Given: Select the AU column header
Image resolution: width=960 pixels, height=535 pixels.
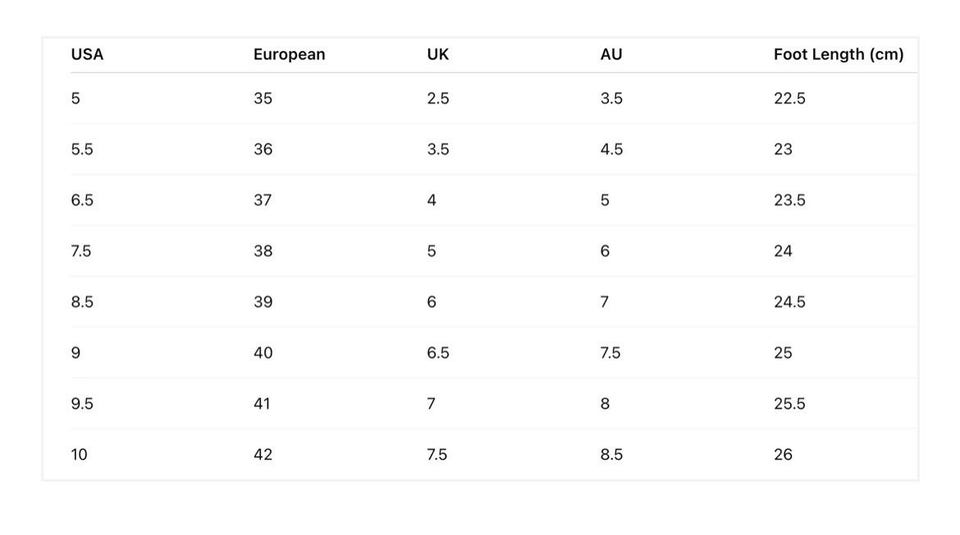Looking at the screenshot, I should pyautogui.click(x=611, y=54).
